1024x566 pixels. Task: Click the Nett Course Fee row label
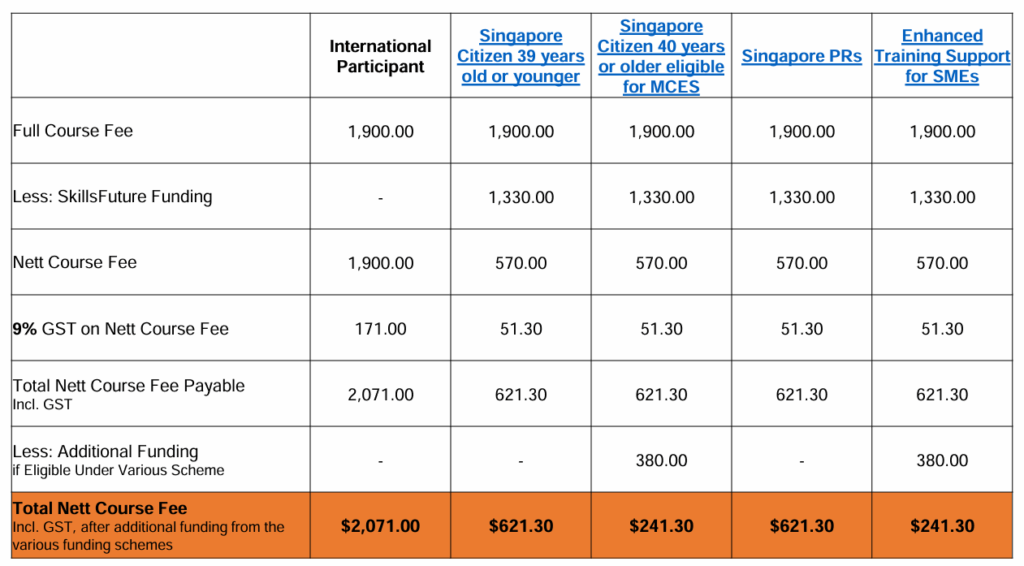point(75,263)
